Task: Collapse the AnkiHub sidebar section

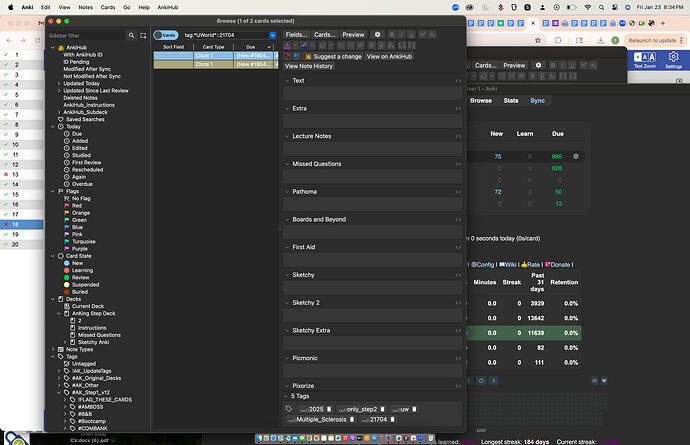Action: tap(53, 48)
